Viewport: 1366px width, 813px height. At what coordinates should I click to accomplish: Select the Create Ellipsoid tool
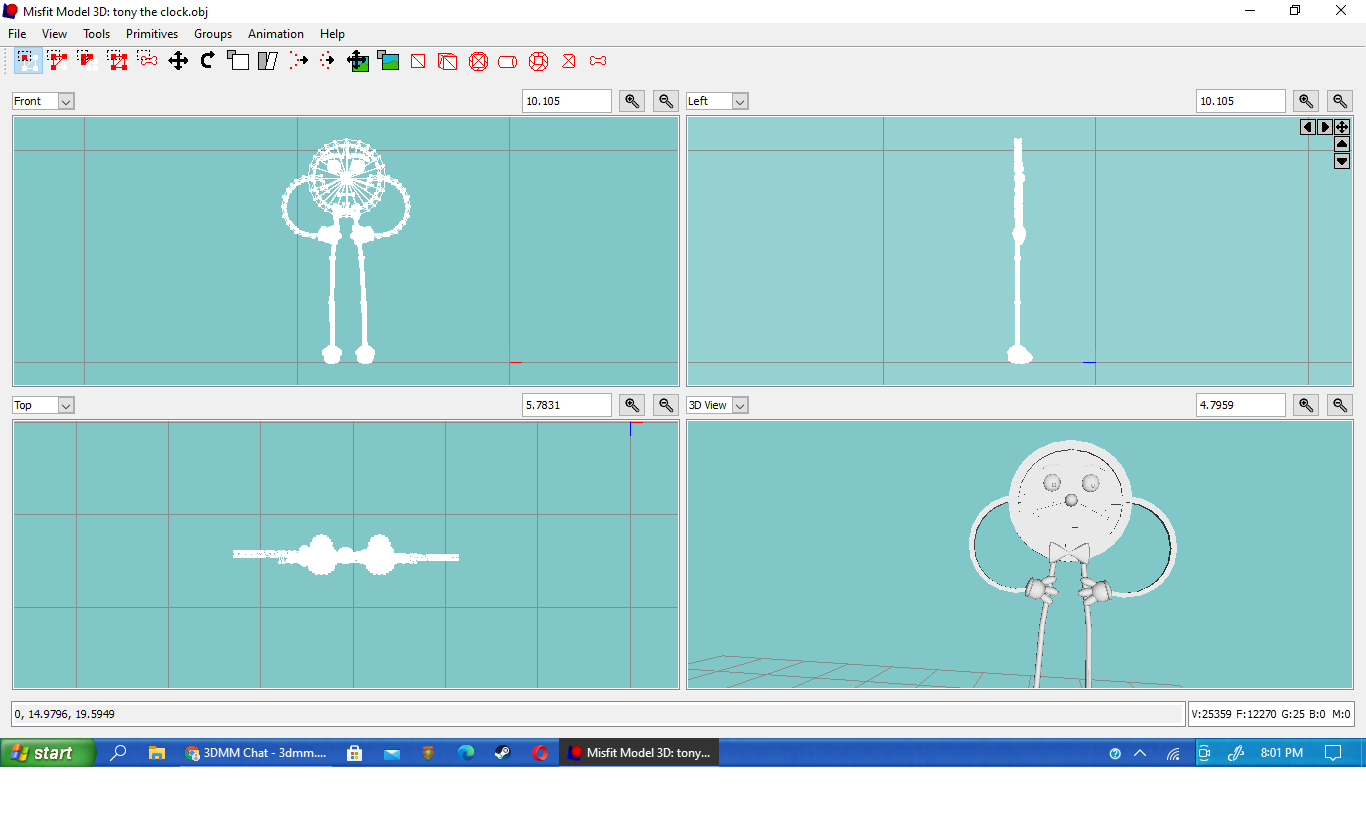(x=478, y=61)
